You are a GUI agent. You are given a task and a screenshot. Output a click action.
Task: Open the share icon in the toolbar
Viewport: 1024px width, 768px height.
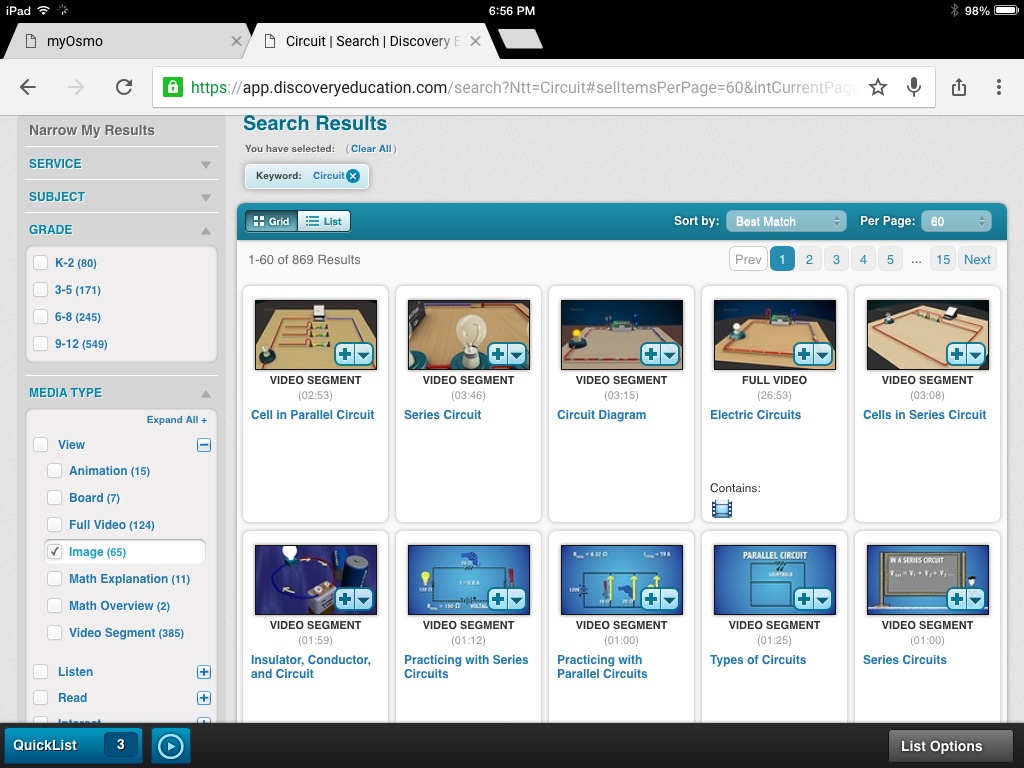[959, 87]
